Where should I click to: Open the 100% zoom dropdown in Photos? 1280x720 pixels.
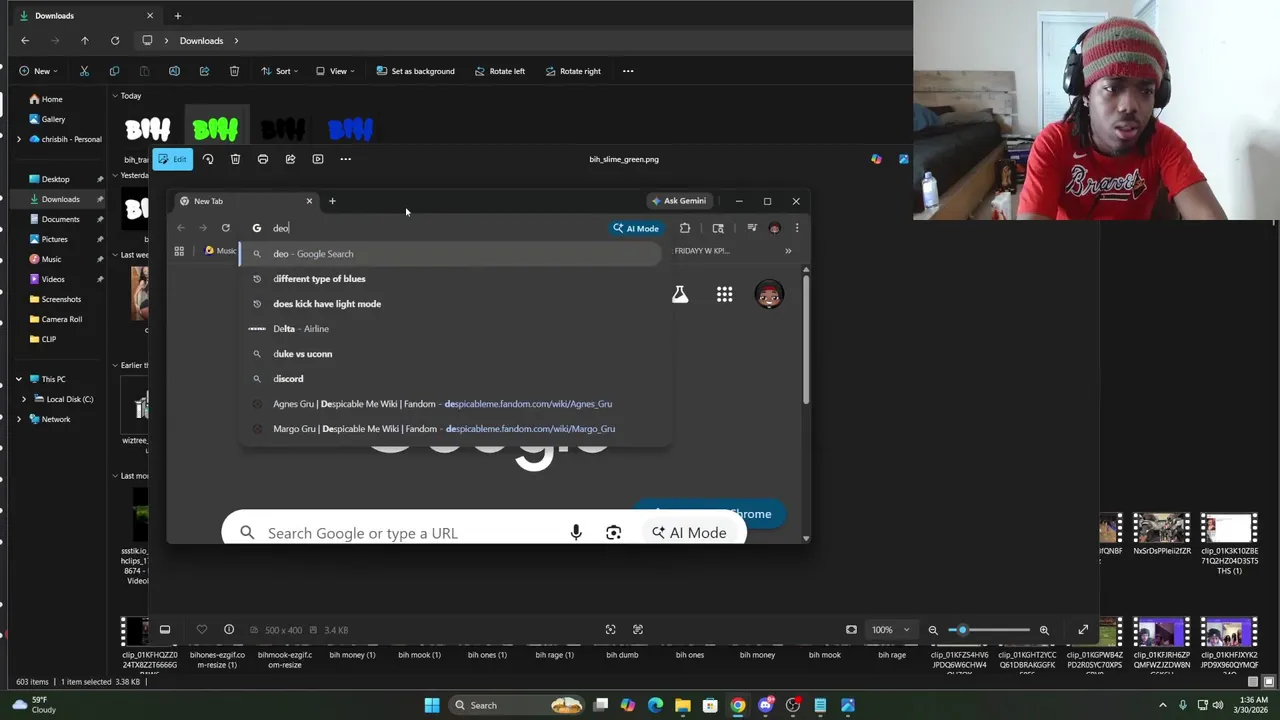tap(890, 630)
